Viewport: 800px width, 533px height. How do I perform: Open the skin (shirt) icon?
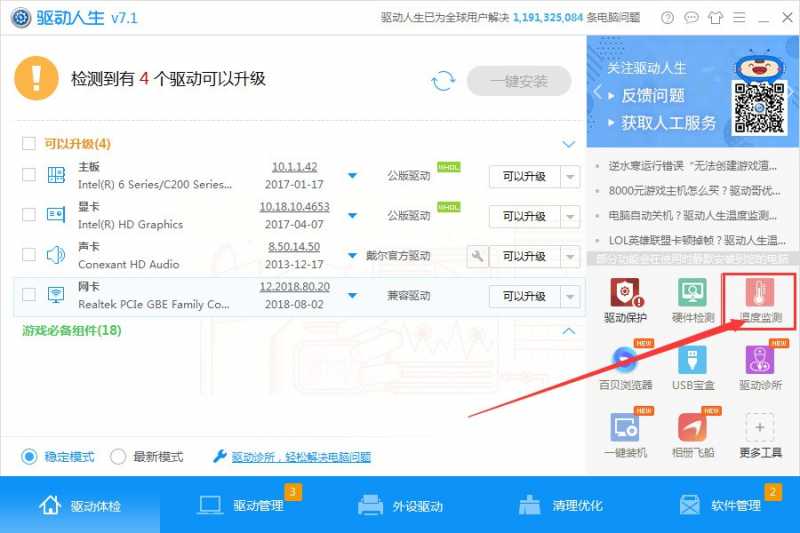[715, 18]
